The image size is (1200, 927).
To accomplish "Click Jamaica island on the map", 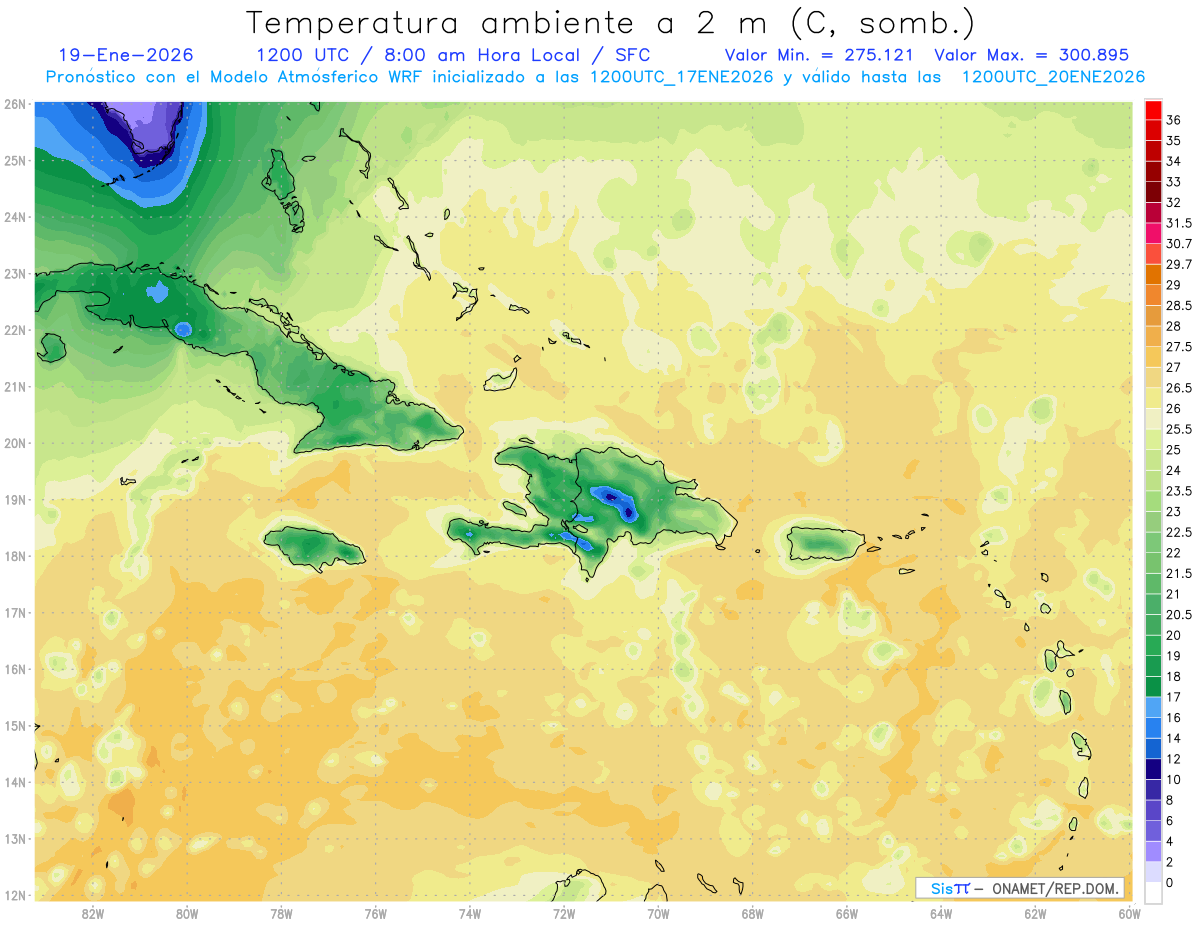I will point(313,547).
